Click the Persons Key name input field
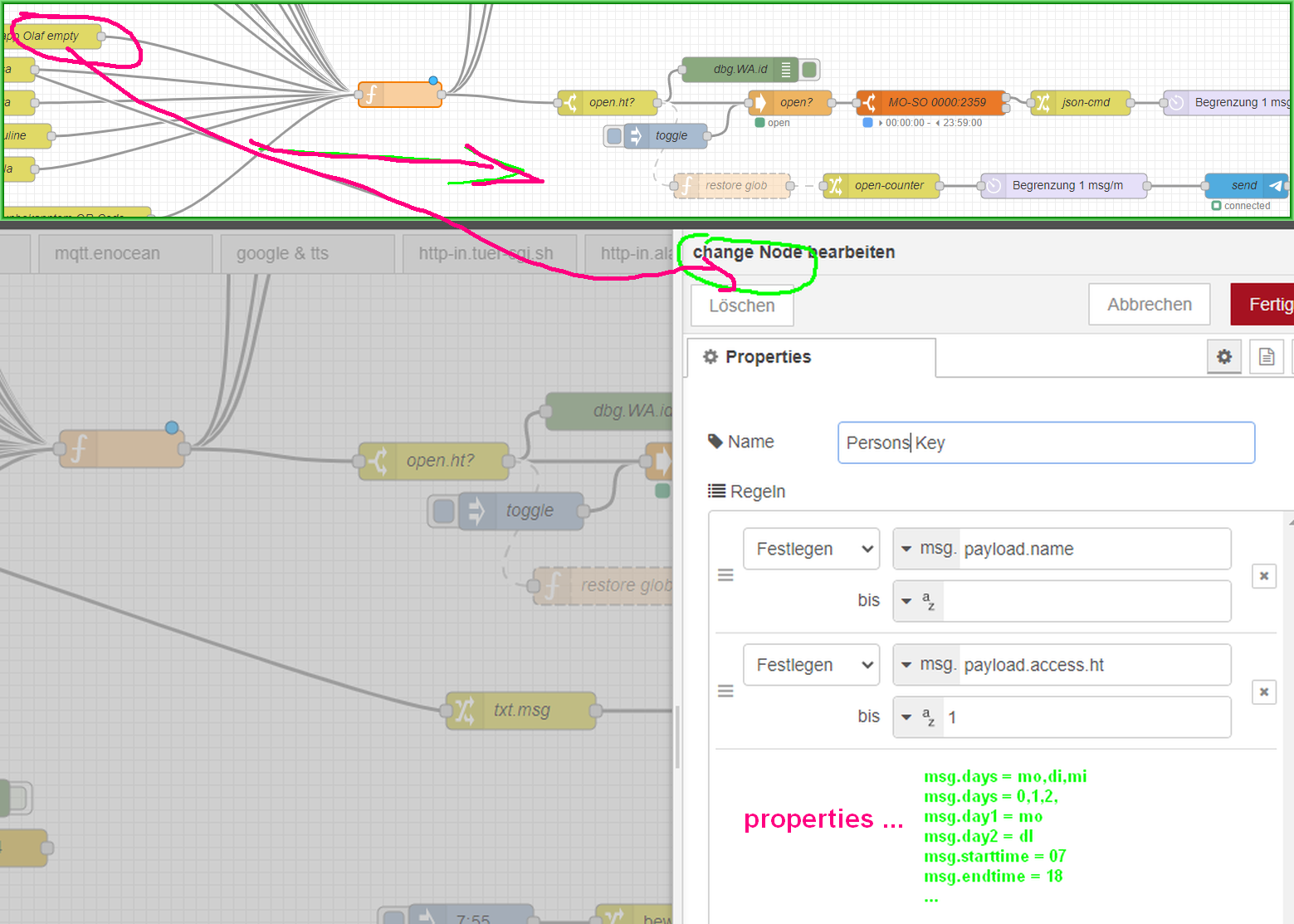1294x924 pixels. coord(1045,442)
